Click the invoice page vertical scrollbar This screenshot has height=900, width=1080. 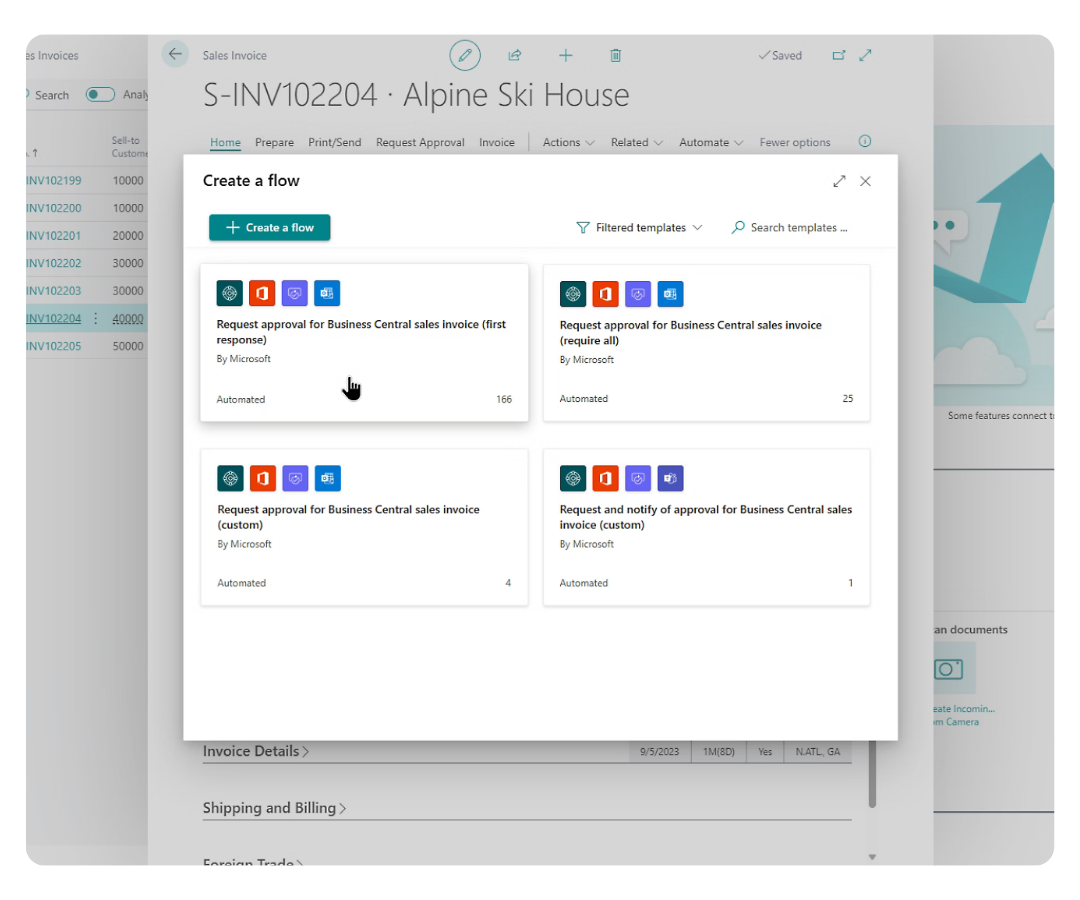point(872,774)
